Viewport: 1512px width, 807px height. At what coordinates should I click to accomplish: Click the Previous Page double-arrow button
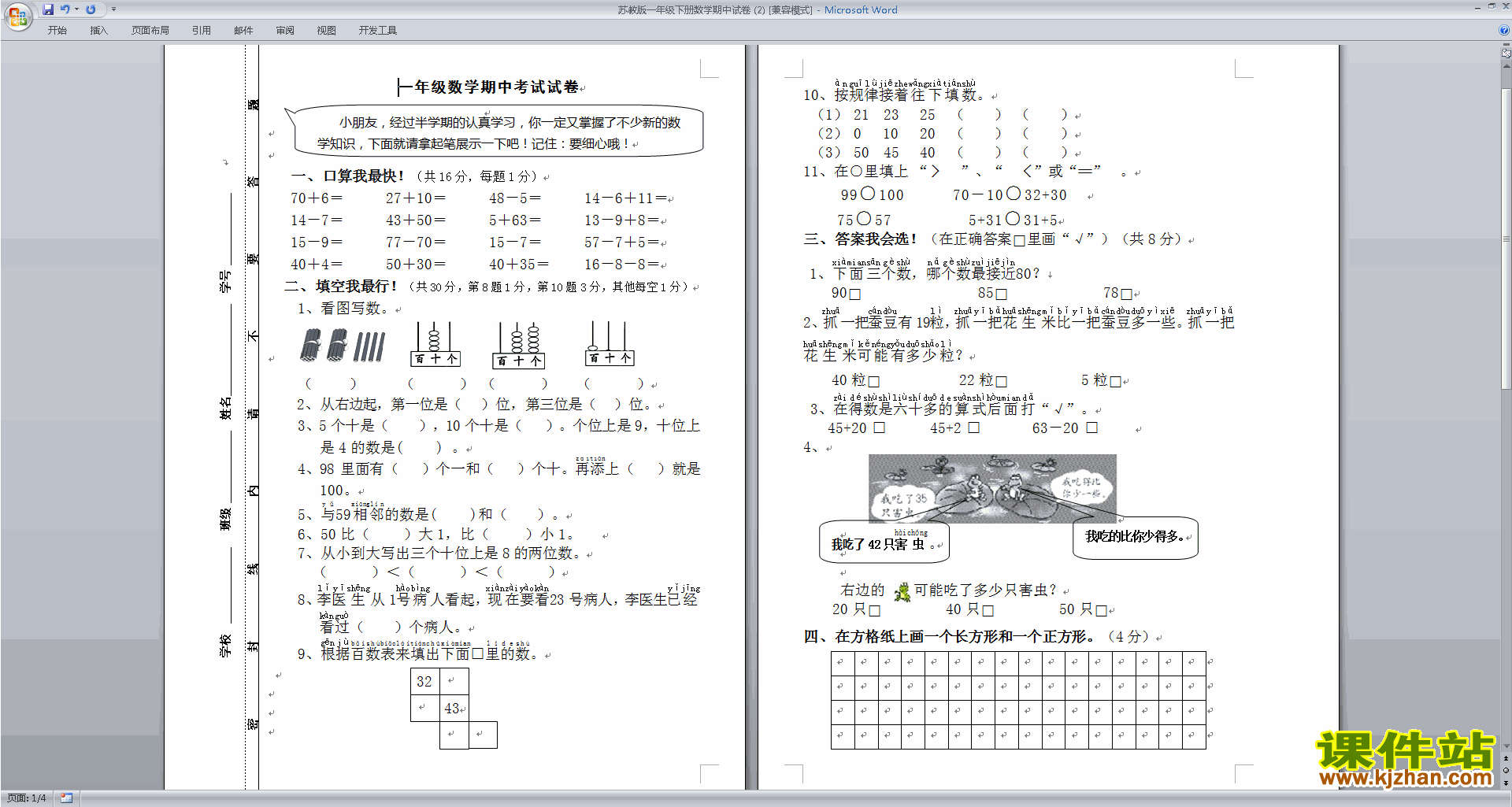[x=1506, y=759]
